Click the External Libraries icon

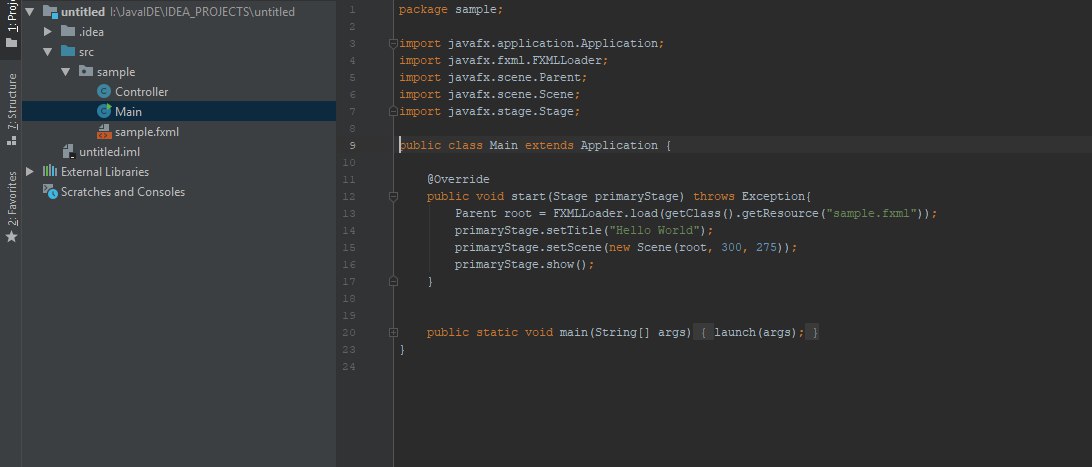coord(50,171)
